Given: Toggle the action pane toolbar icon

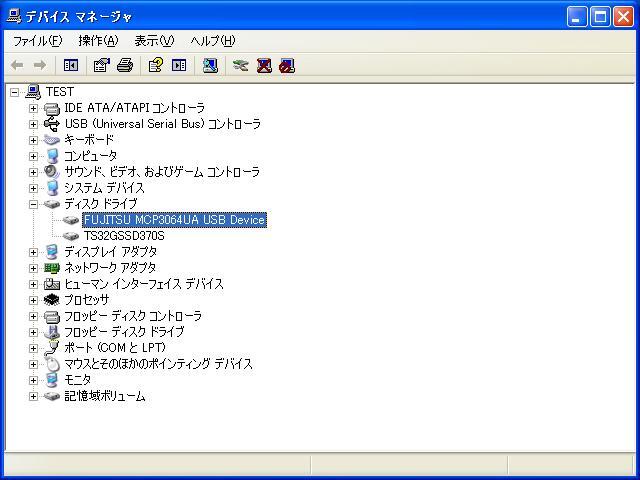Looking at the screenshot, I should pyautogui.click(x=179, y=65).
